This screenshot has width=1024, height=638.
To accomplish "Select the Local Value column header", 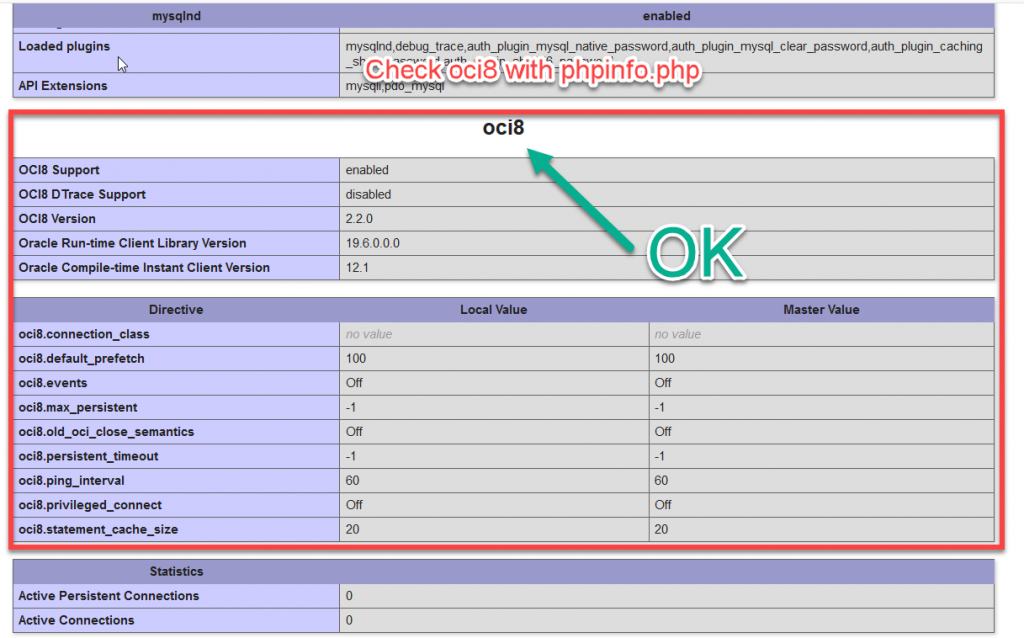I will (x=495, y=309).
